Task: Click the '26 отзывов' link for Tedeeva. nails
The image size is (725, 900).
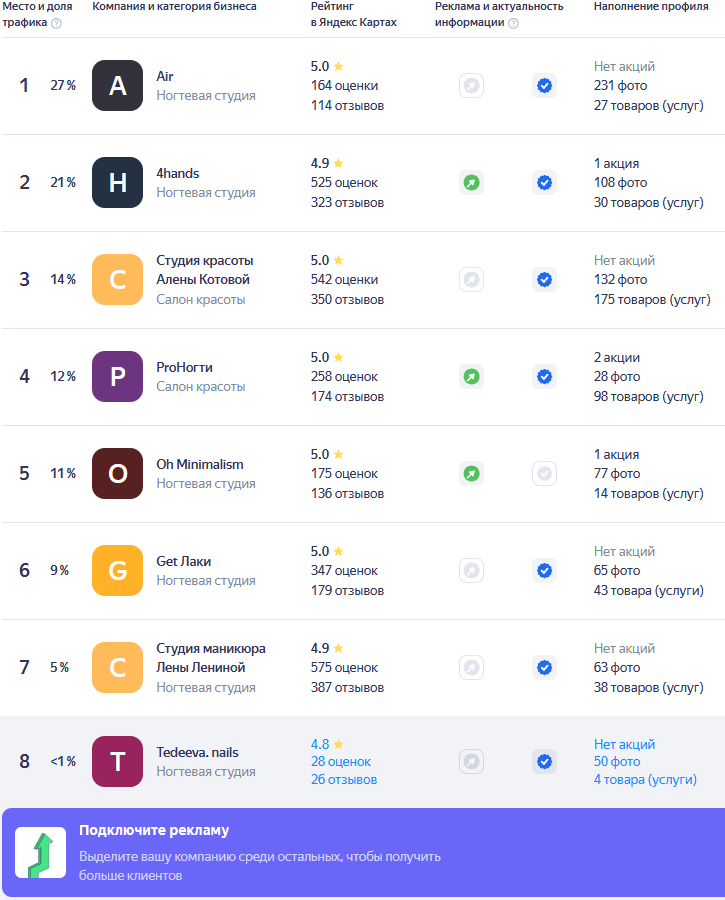Action: click(x=344, y=780)
